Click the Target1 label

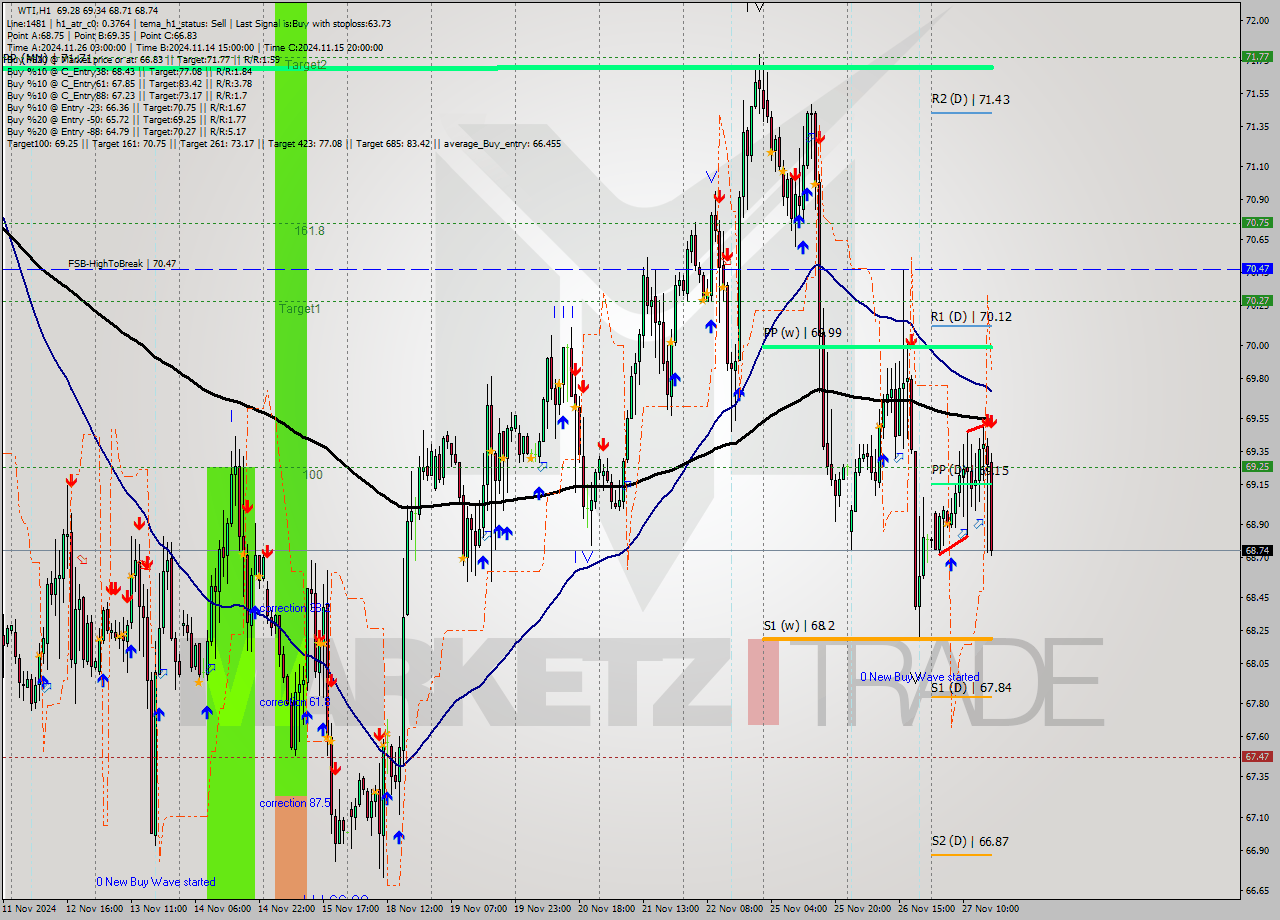pos(299,309)
